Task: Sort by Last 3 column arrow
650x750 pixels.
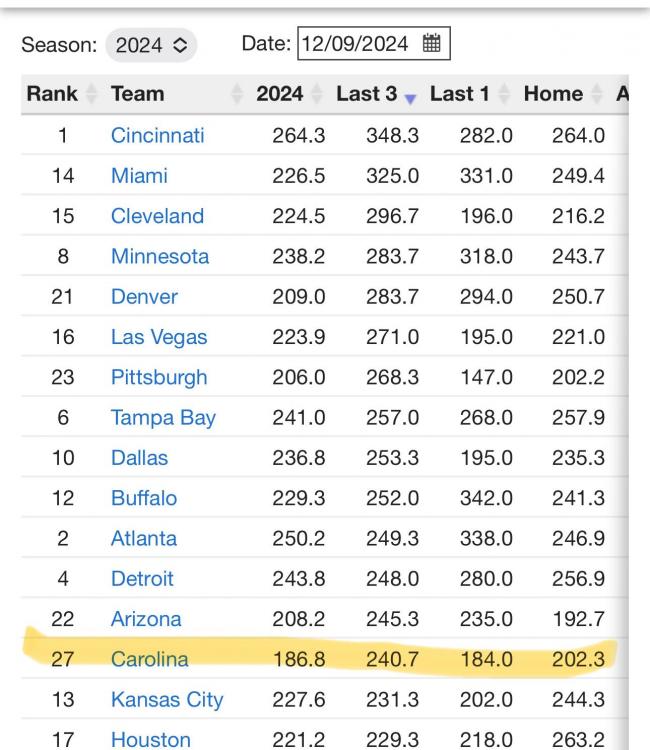Action: pyautogui.click(x=411, y=96)
